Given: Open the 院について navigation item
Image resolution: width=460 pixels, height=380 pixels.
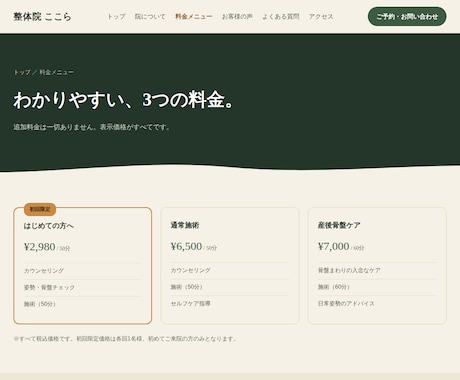Looking at the screenshot, I should point(150,16).
